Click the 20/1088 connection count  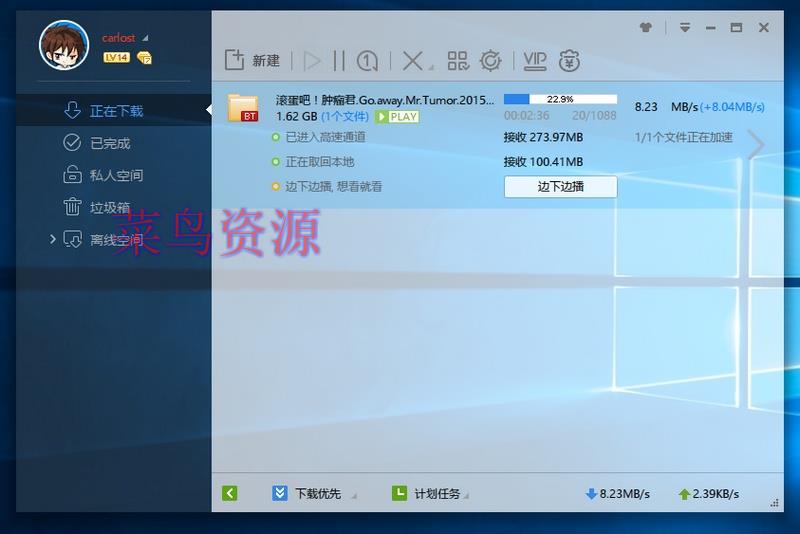pyautogui.click(x=594, y=116)
